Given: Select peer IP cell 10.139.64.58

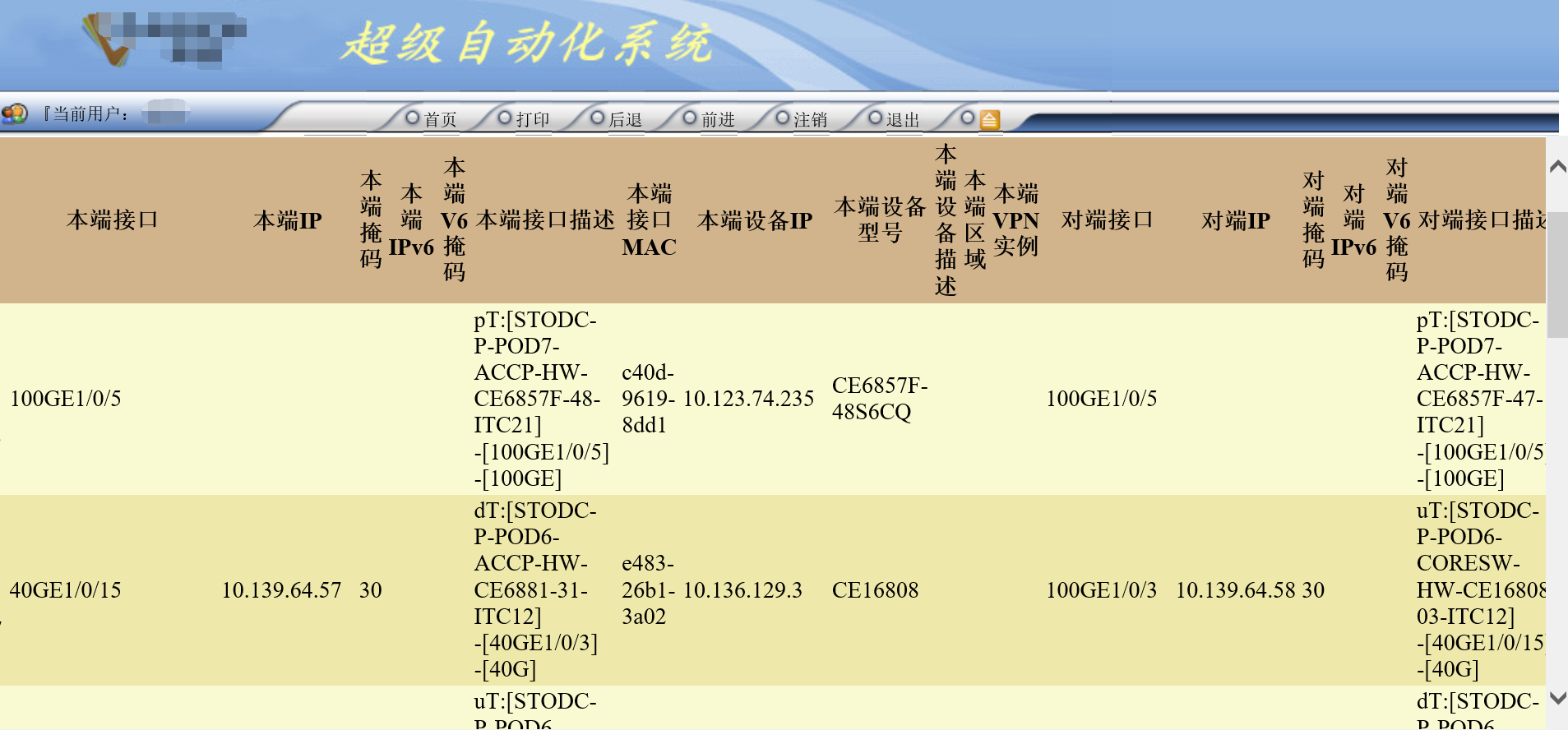Looking at the screenshot, I should (x=1236, y=590).
